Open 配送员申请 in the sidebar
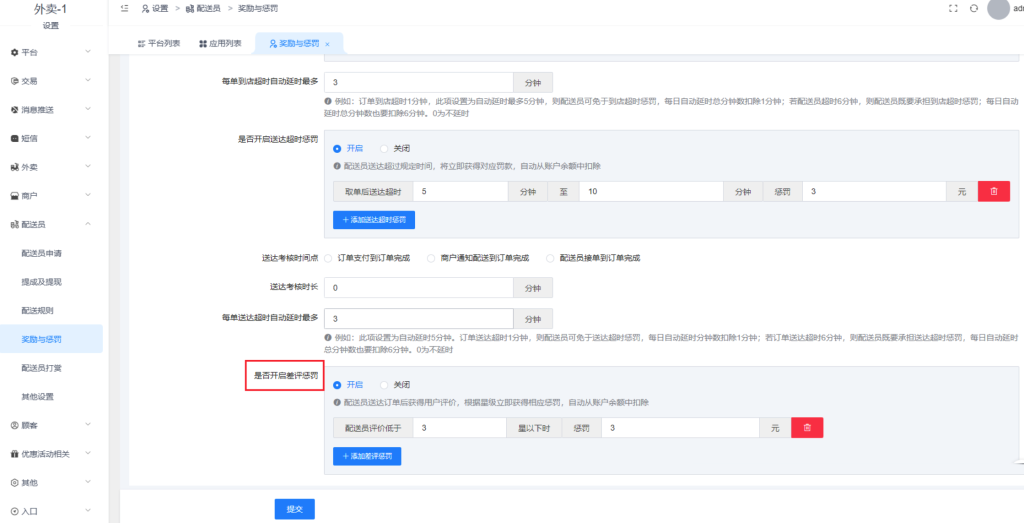The height and width of the screenshot is (523, 1024). click(49, 254)
